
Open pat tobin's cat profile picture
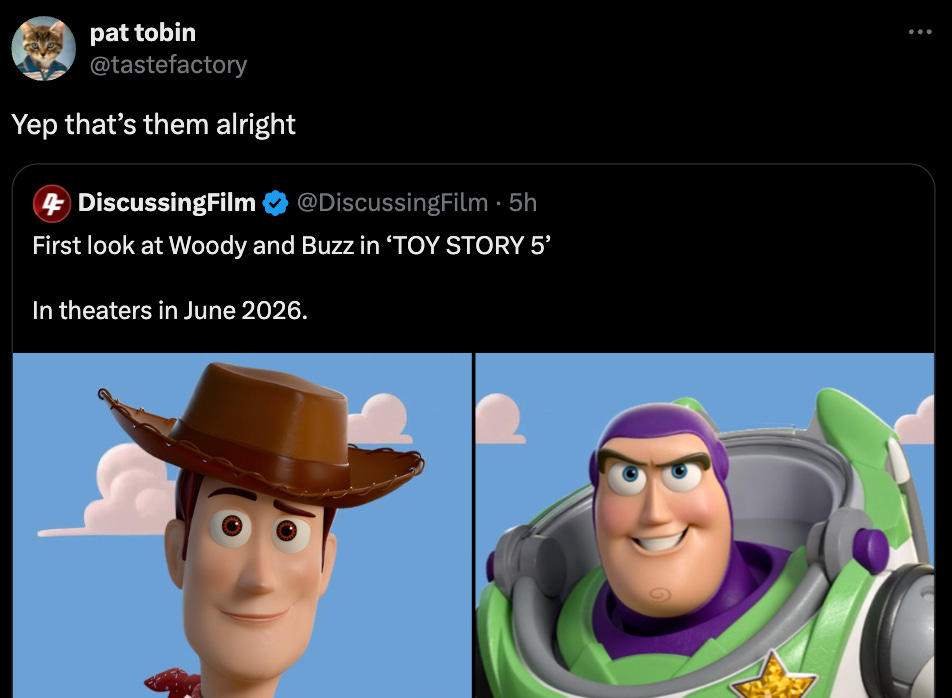click(44, 49)
